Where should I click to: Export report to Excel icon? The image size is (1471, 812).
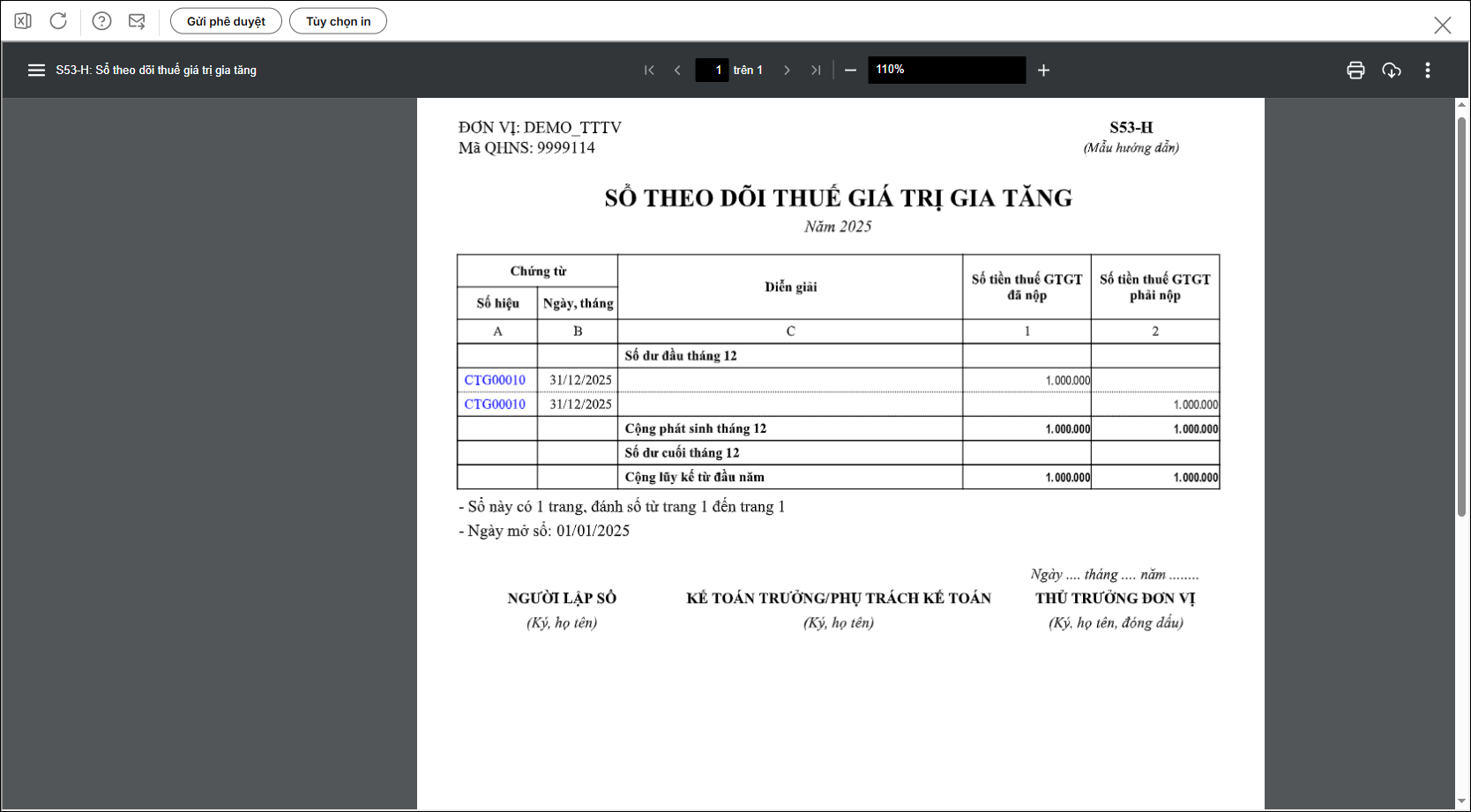(x=23, y=21)
